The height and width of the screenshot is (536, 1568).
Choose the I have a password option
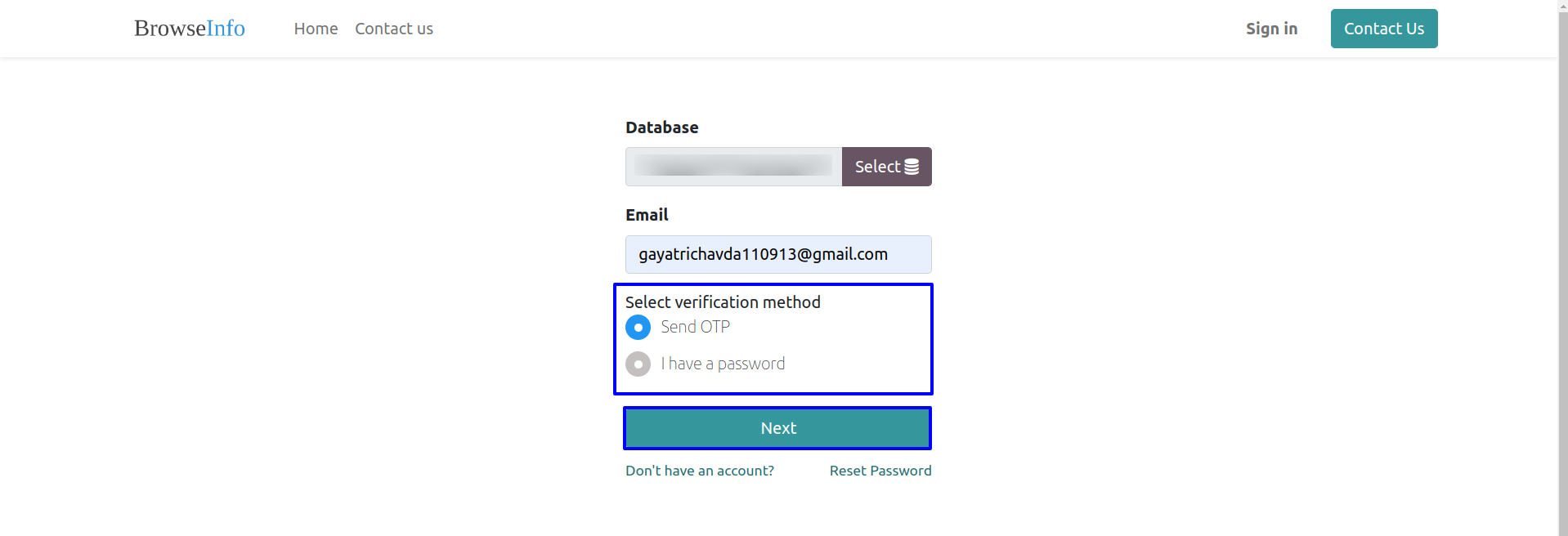(x=638, y=364)
